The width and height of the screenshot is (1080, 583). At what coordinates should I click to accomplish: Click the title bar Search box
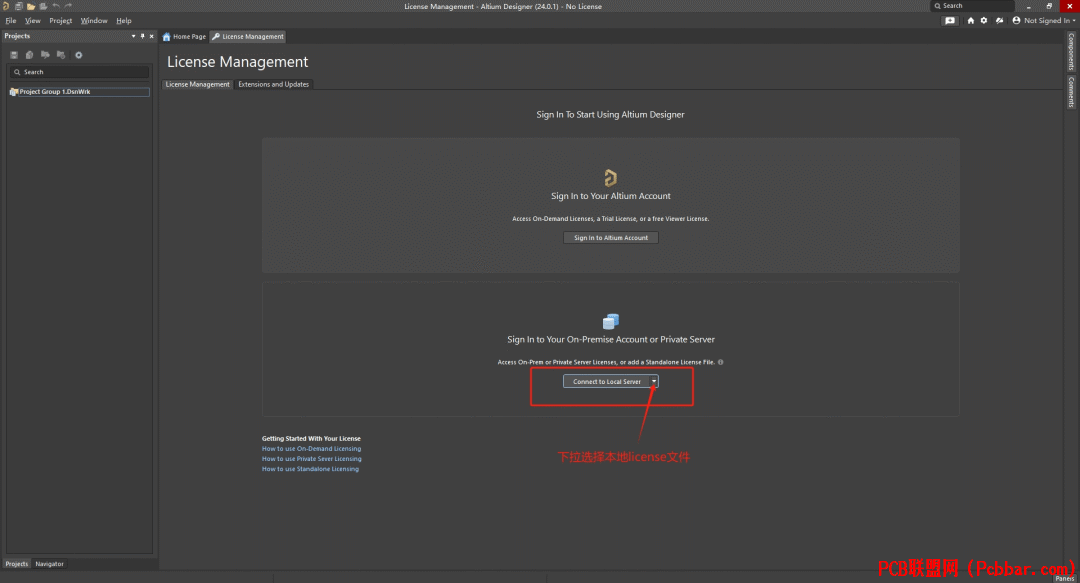coord(973,6)
